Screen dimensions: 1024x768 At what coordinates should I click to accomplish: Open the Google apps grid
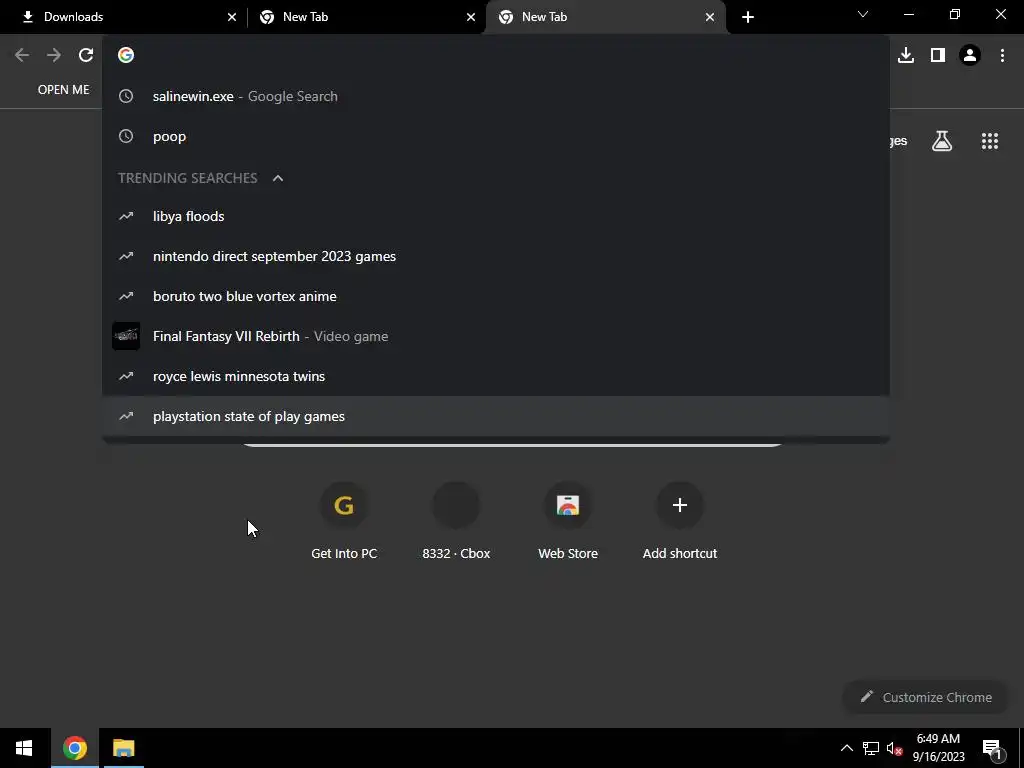pyautogui.click(x=990, y=141)
